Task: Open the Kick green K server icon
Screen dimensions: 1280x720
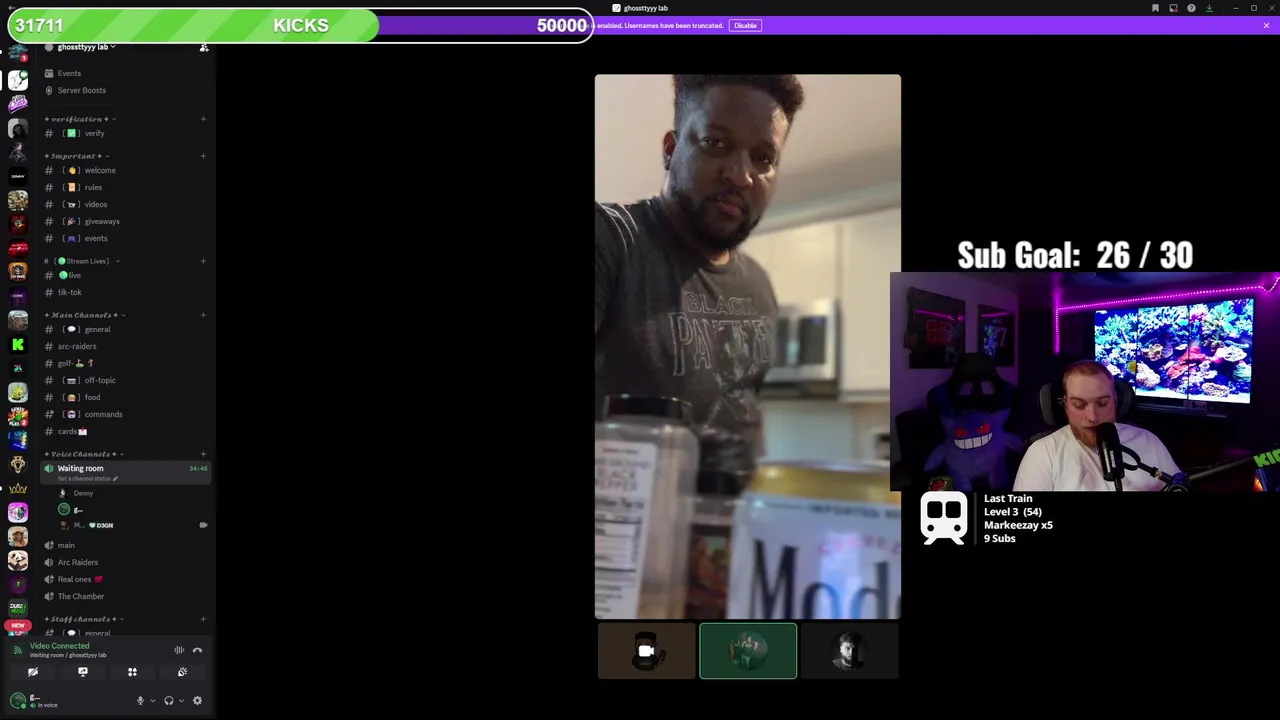Action: (18, 344)
